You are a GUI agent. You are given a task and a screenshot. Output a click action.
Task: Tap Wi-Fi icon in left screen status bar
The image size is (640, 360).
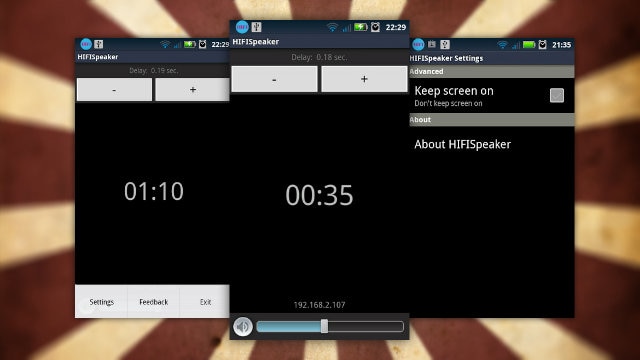(x=165, y=44)
